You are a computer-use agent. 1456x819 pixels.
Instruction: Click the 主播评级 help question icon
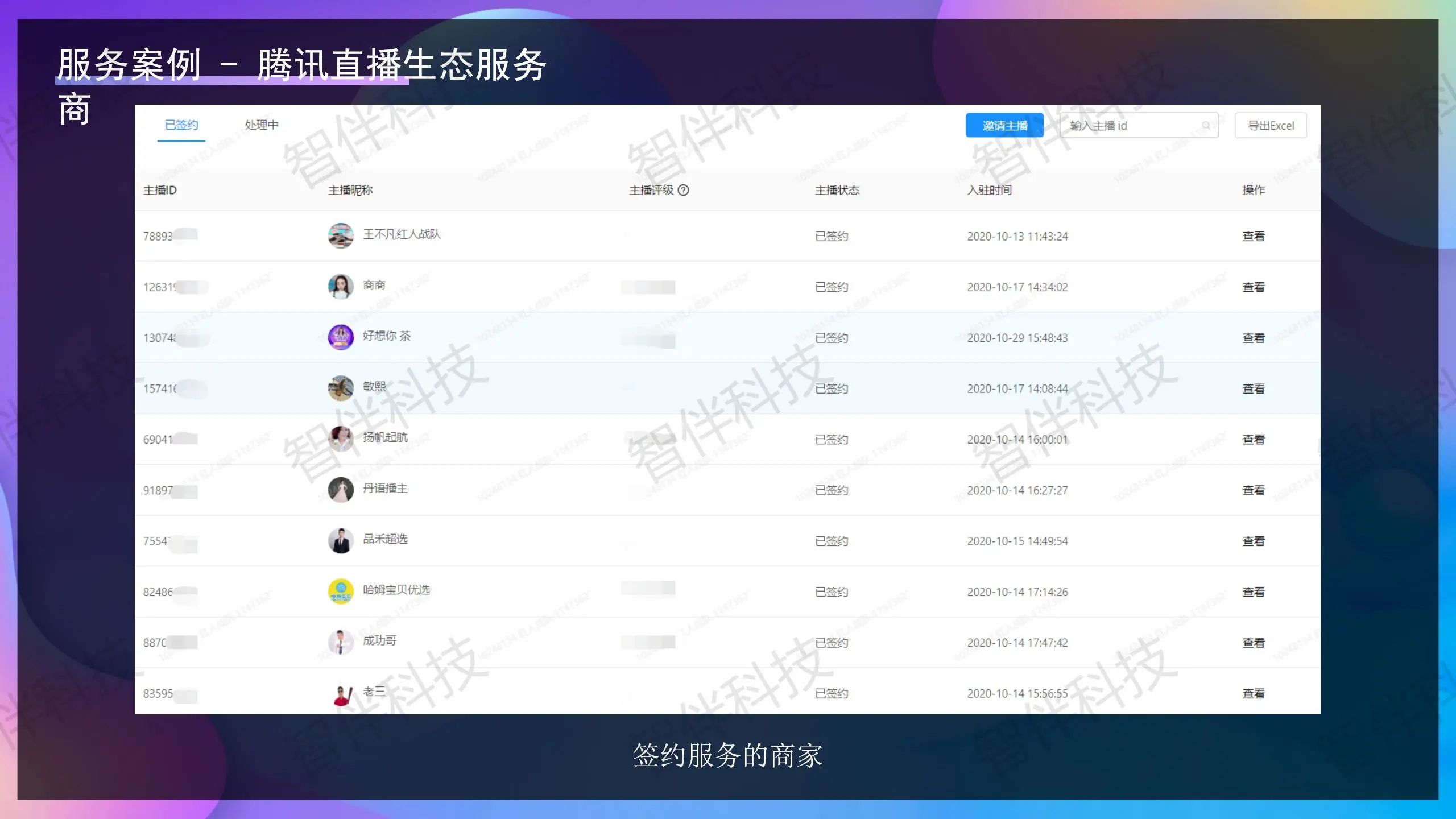[684, 190]
